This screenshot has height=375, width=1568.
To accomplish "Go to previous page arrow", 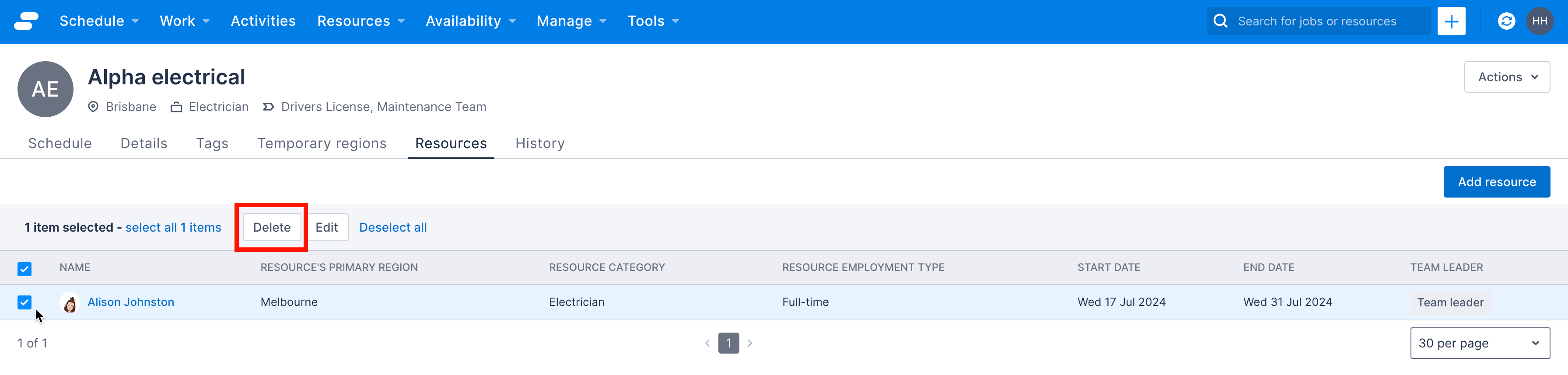I will [707, 344].
